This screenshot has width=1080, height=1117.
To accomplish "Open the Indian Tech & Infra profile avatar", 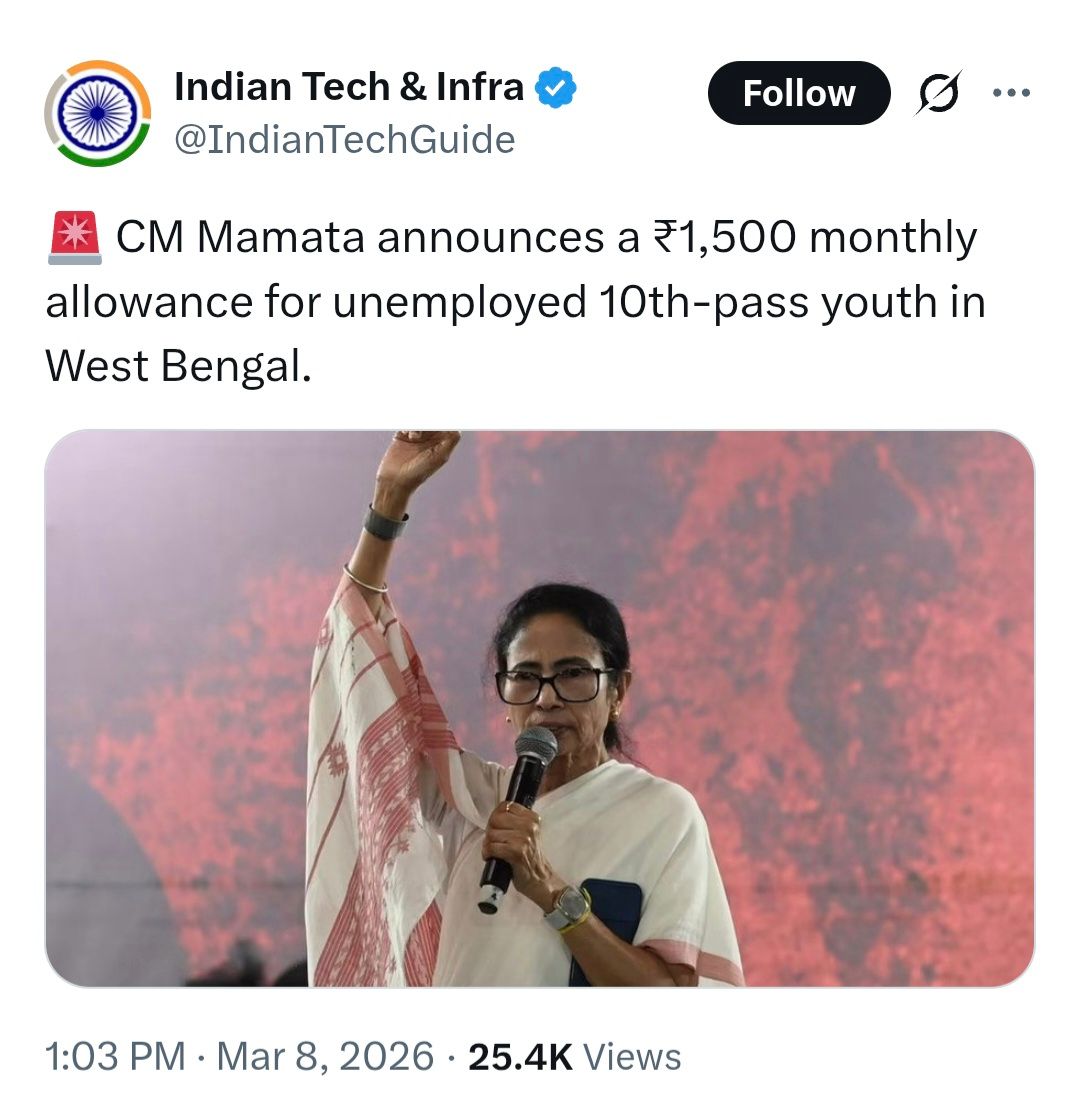I will coord(98,113).
